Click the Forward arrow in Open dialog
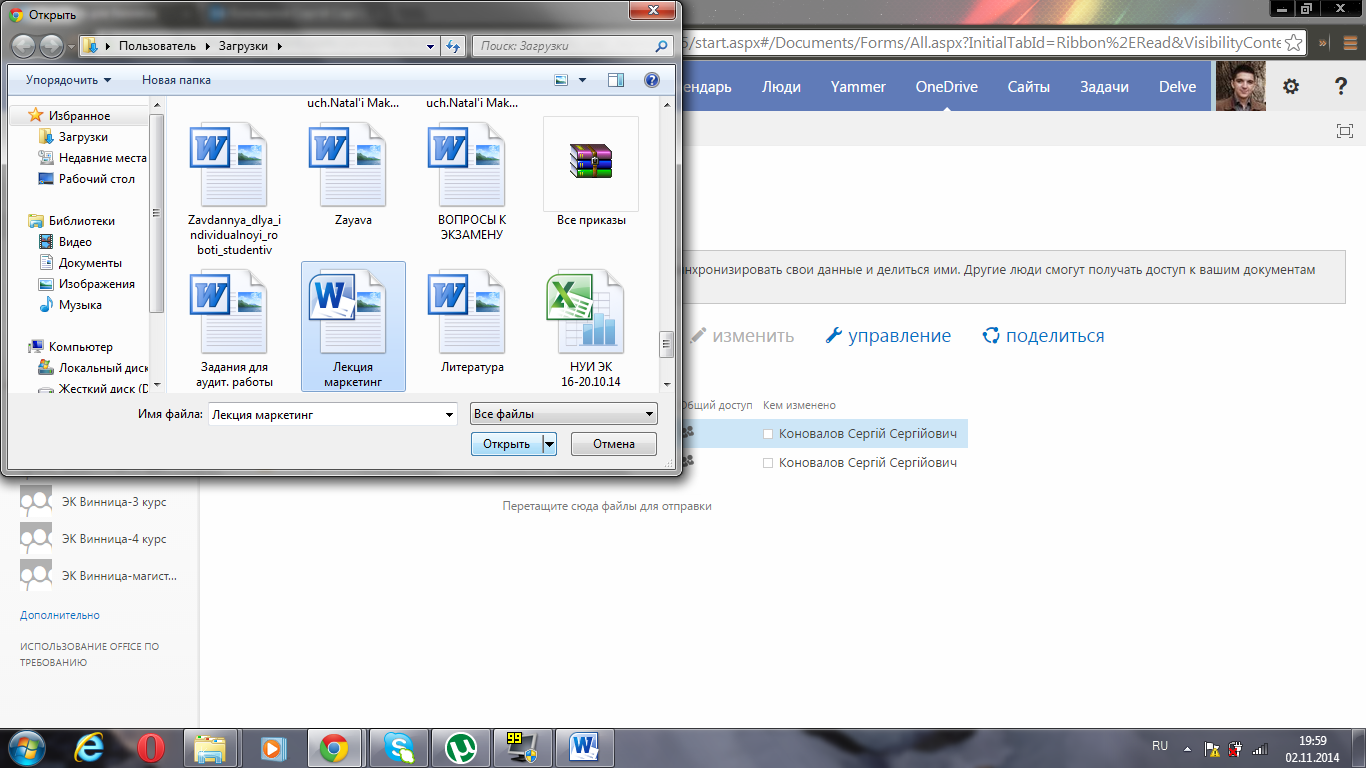The width and height of the screenshot is (1366, 768). tap(50, 46)
